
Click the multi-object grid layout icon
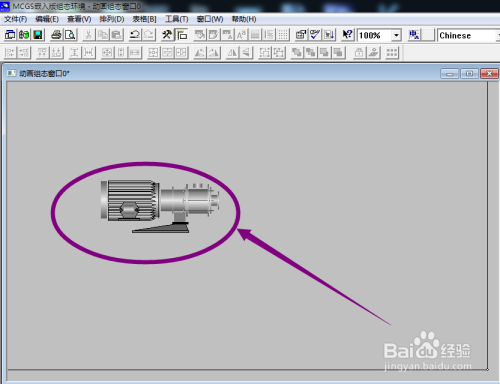tap(392, 53)
